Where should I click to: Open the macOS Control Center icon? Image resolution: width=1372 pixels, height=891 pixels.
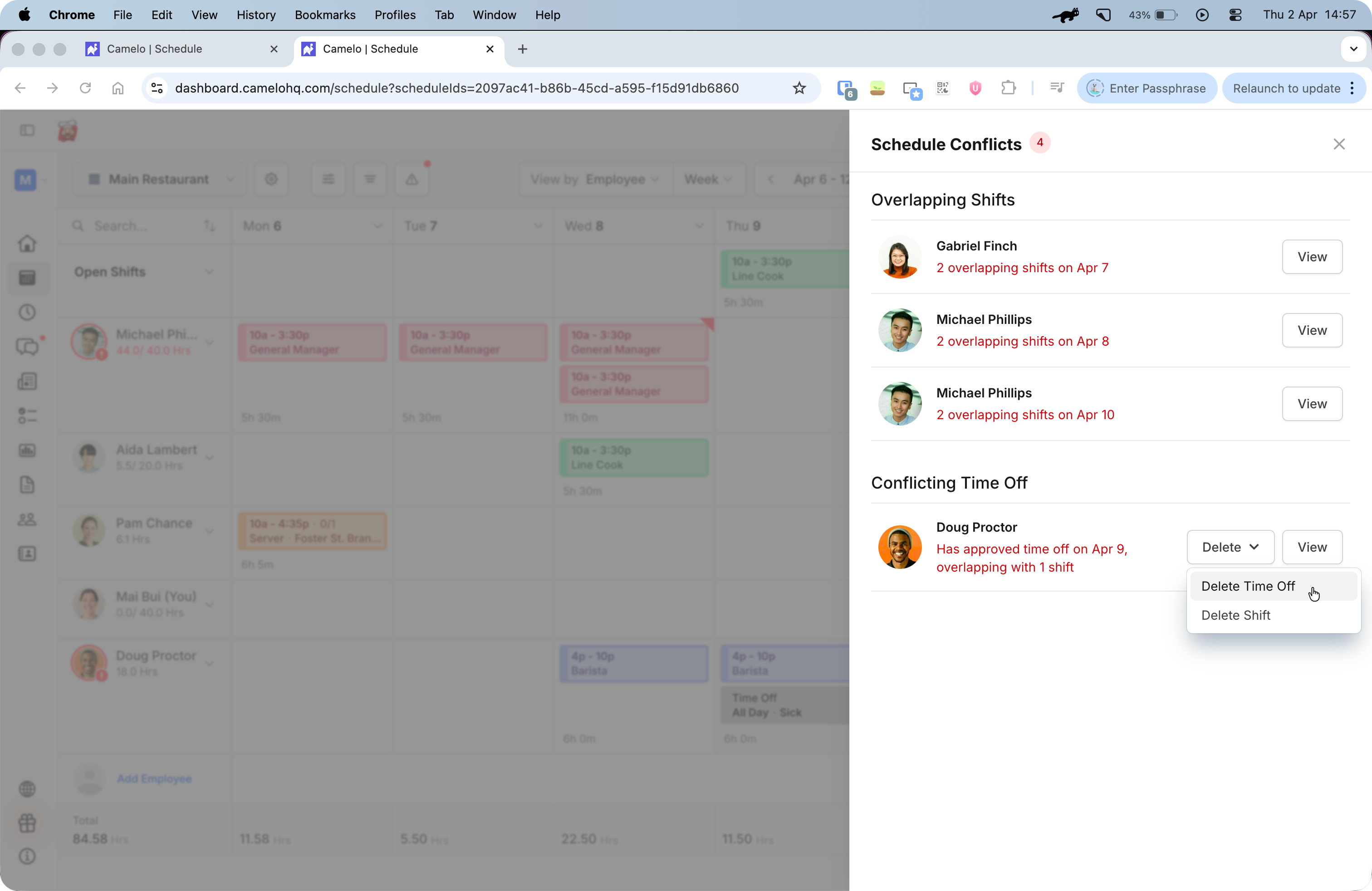coord(1235,15)
